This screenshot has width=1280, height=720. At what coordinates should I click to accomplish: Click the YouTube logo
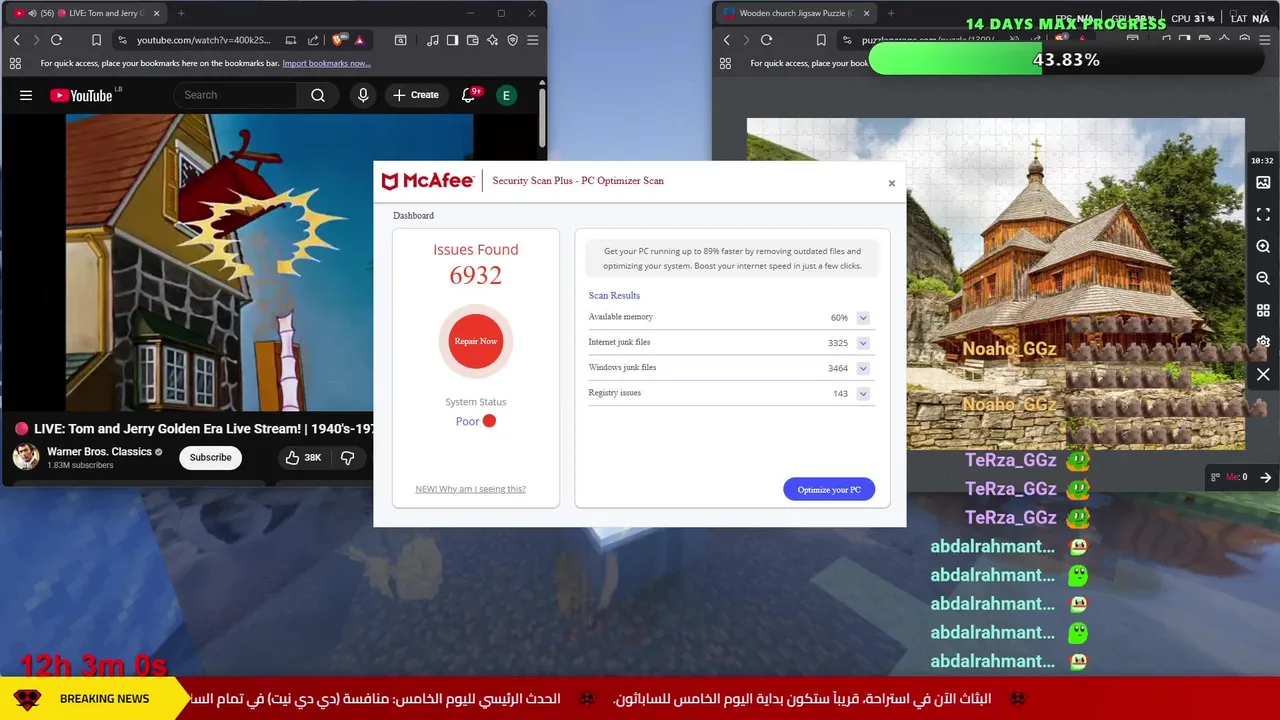81,95
